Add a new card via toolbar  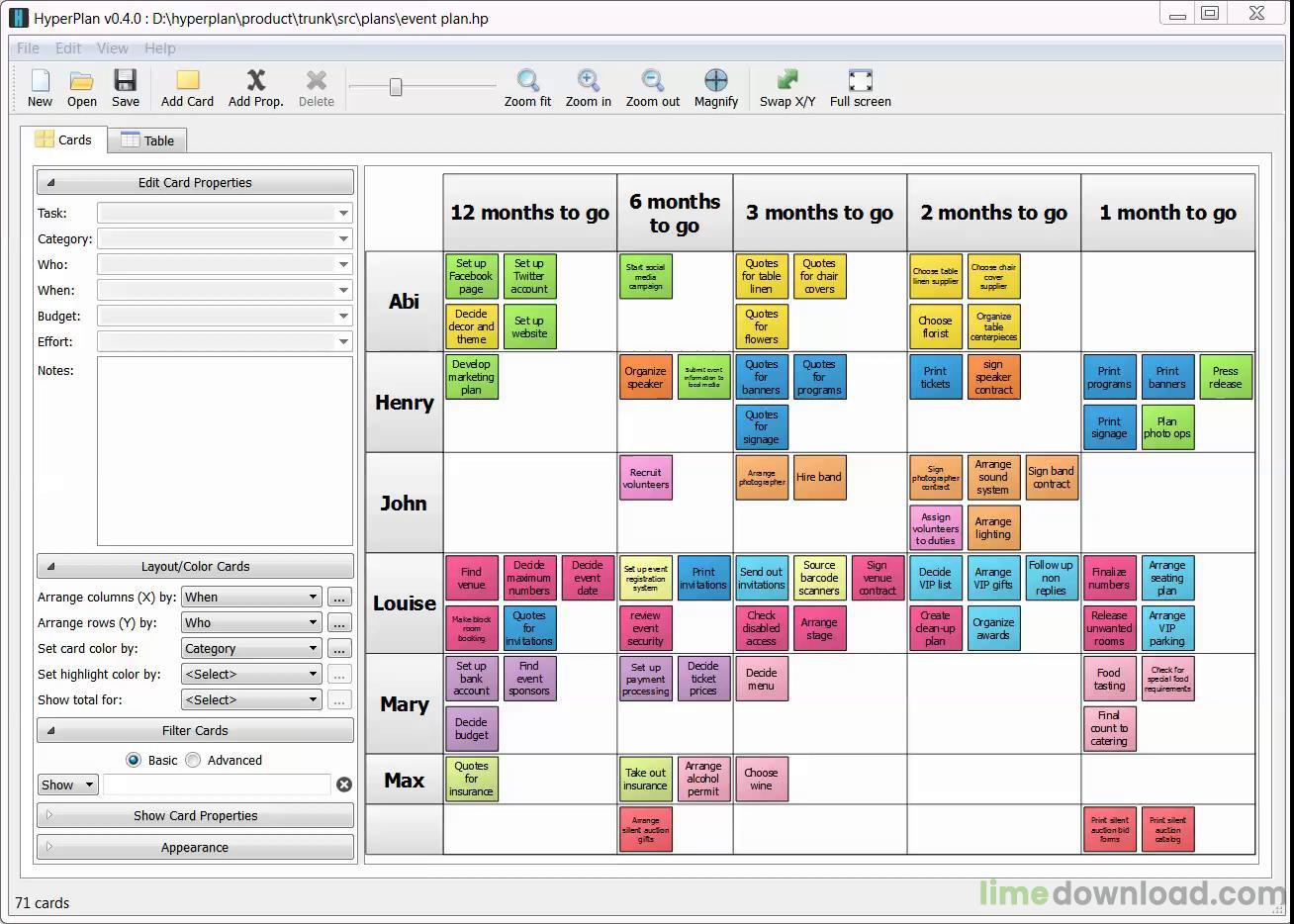click(187, 81)
